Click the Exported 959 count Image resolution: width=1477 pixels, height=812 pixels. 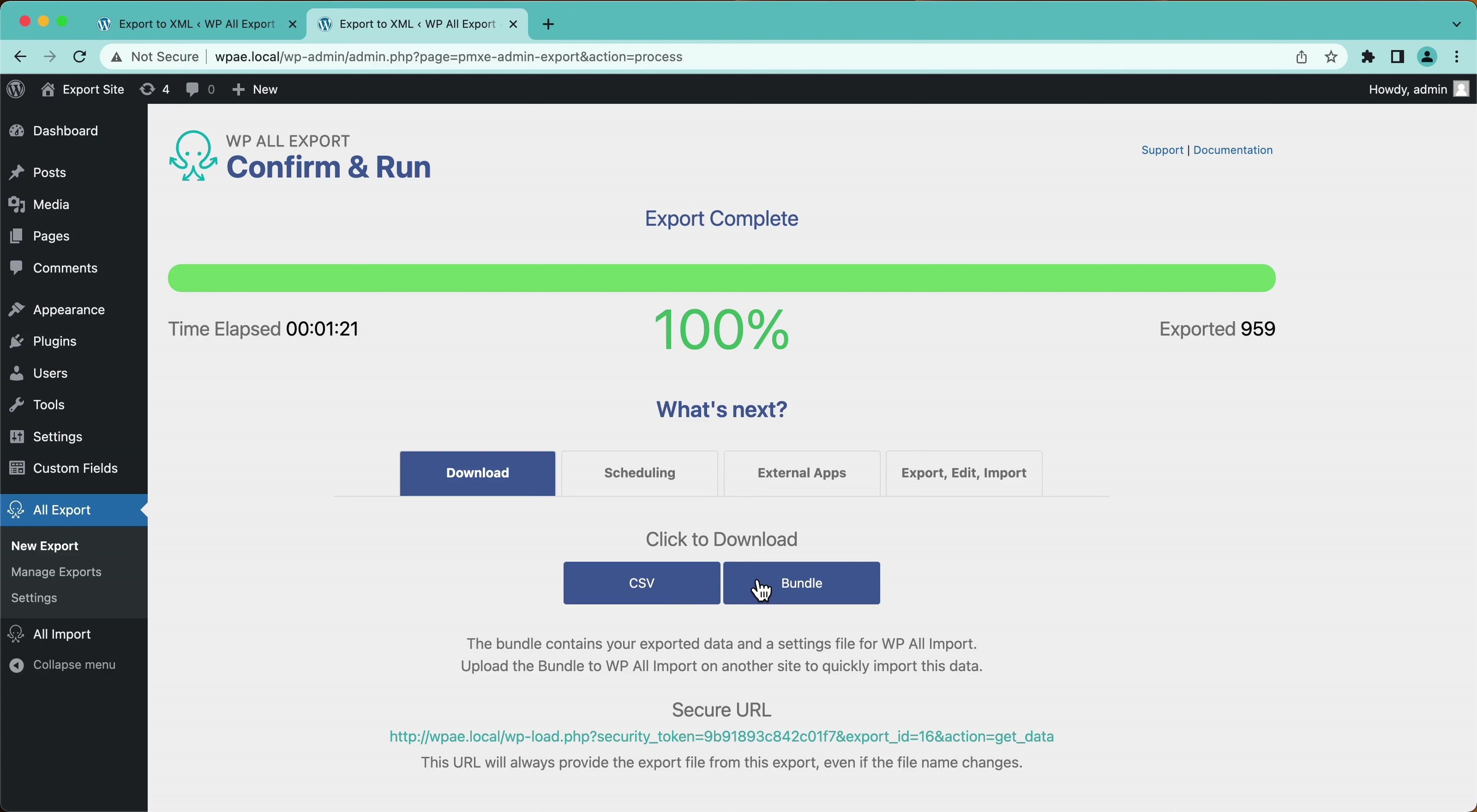coord(1217,329)
